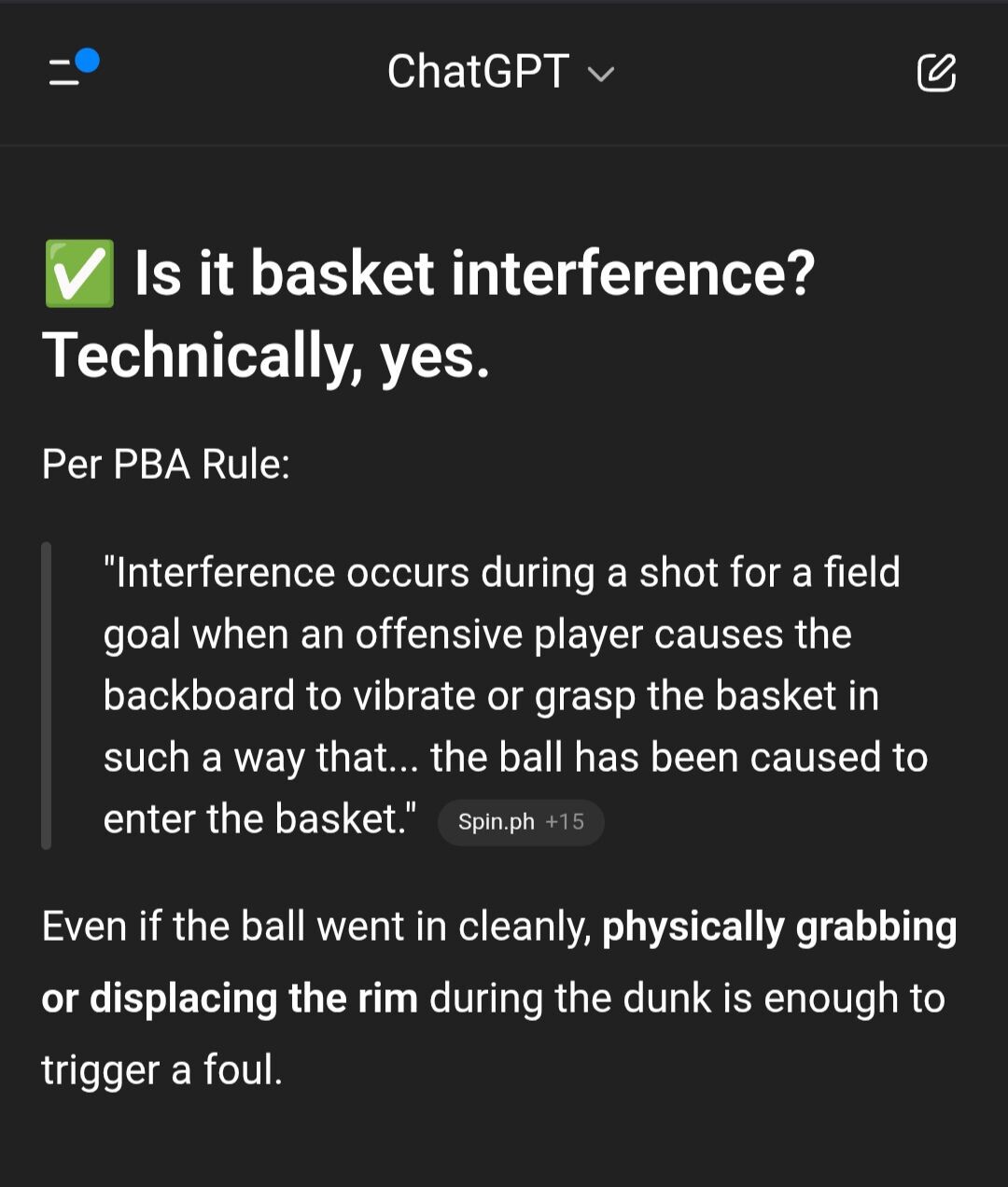
Task: Show the +15 additional sources
Action: (565, 822)
